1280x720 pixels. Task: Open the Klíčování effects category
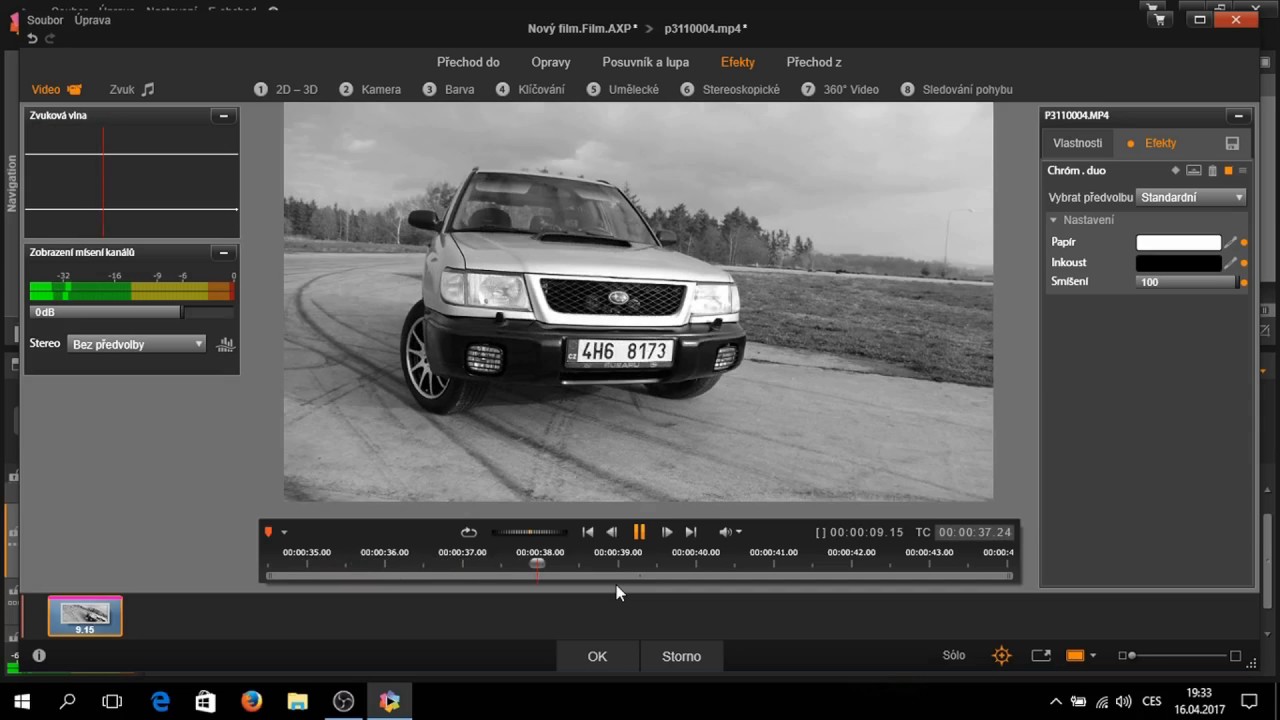531,89
